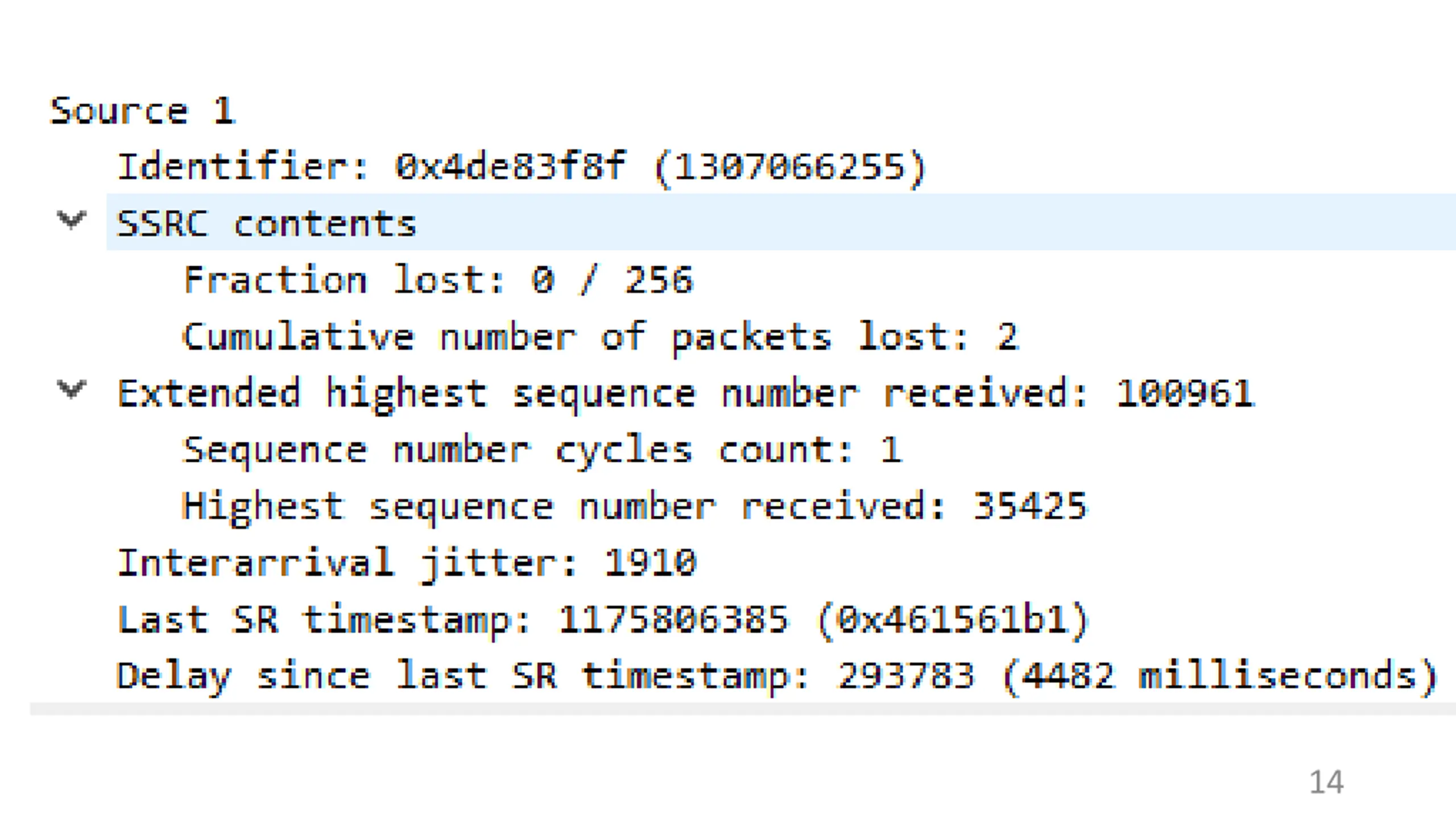Click the slide page number 14

[1326, 782]
